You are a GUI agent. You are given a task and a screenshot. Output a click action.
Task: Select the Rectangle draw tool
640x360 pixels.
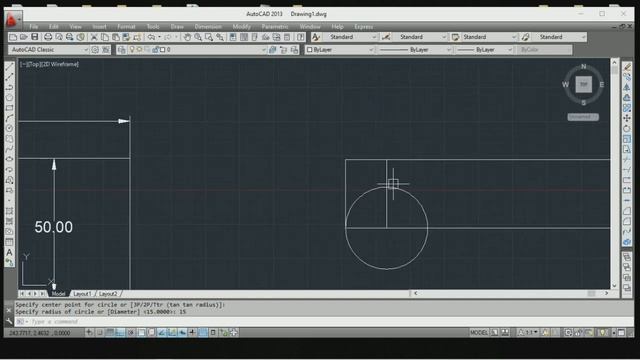coord(9,108)
